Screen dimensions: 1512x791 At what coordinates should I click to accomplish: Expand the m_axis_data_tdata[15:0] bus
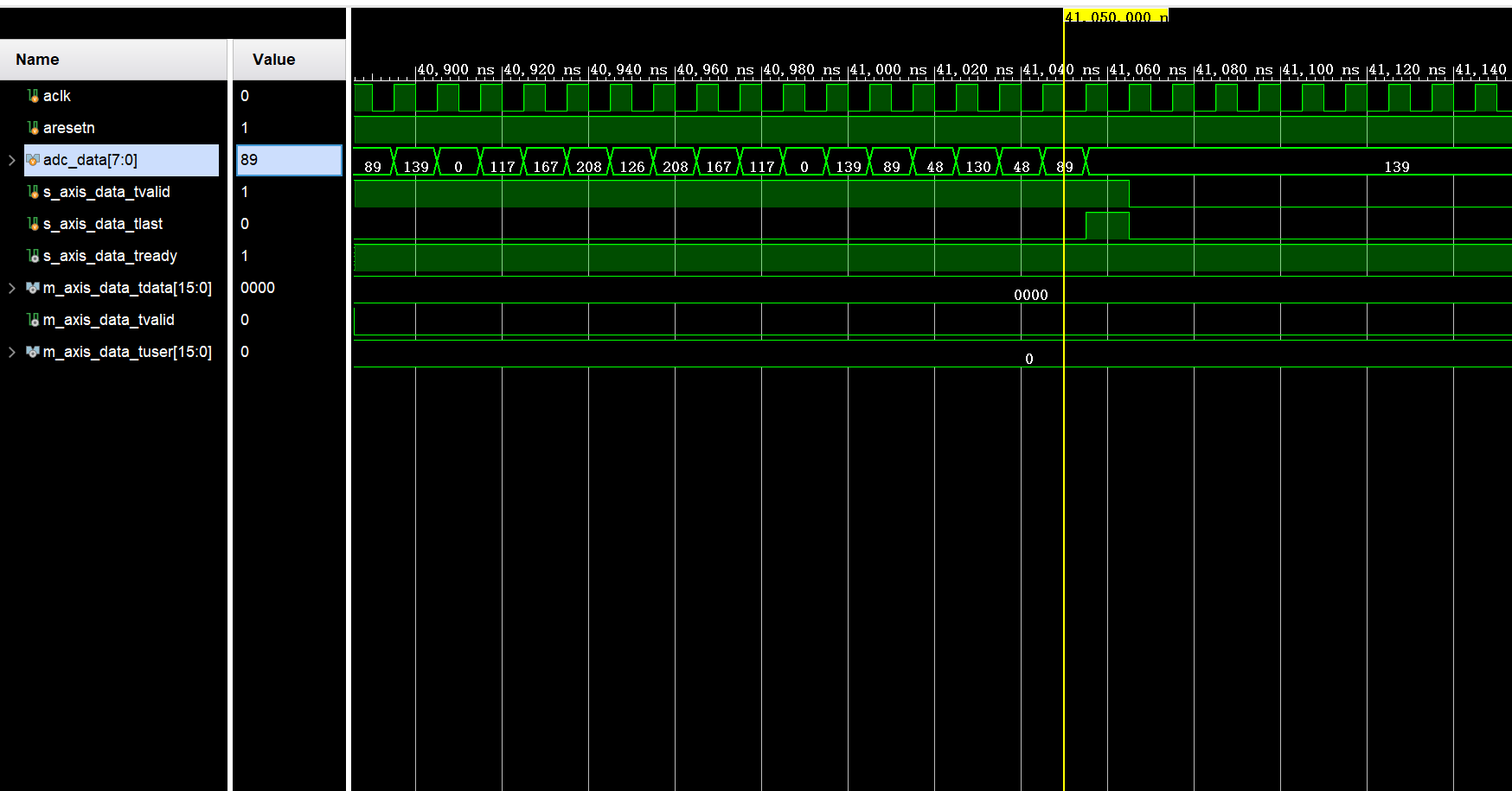(x=12, y=288)
